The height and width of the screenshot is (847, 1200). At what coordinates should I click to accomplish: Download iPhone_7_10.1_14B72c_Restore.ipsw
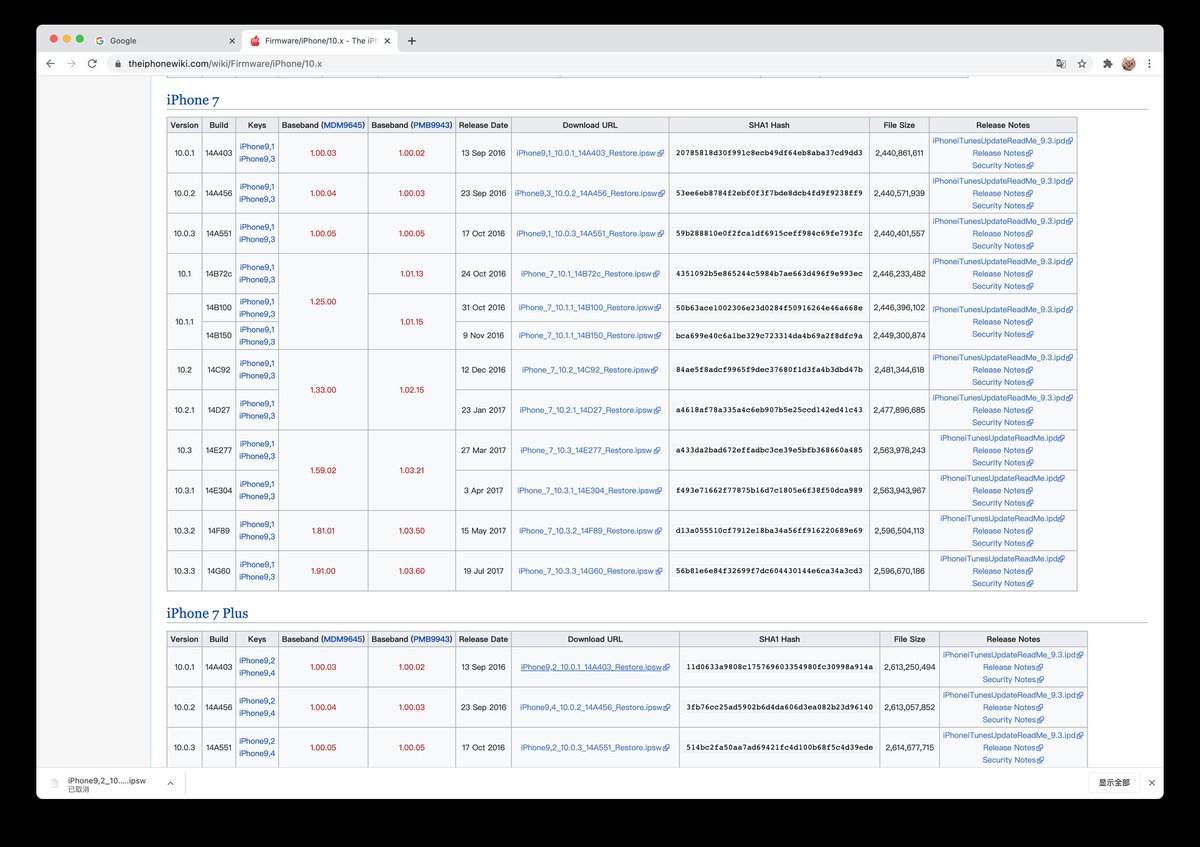[590, 273]
